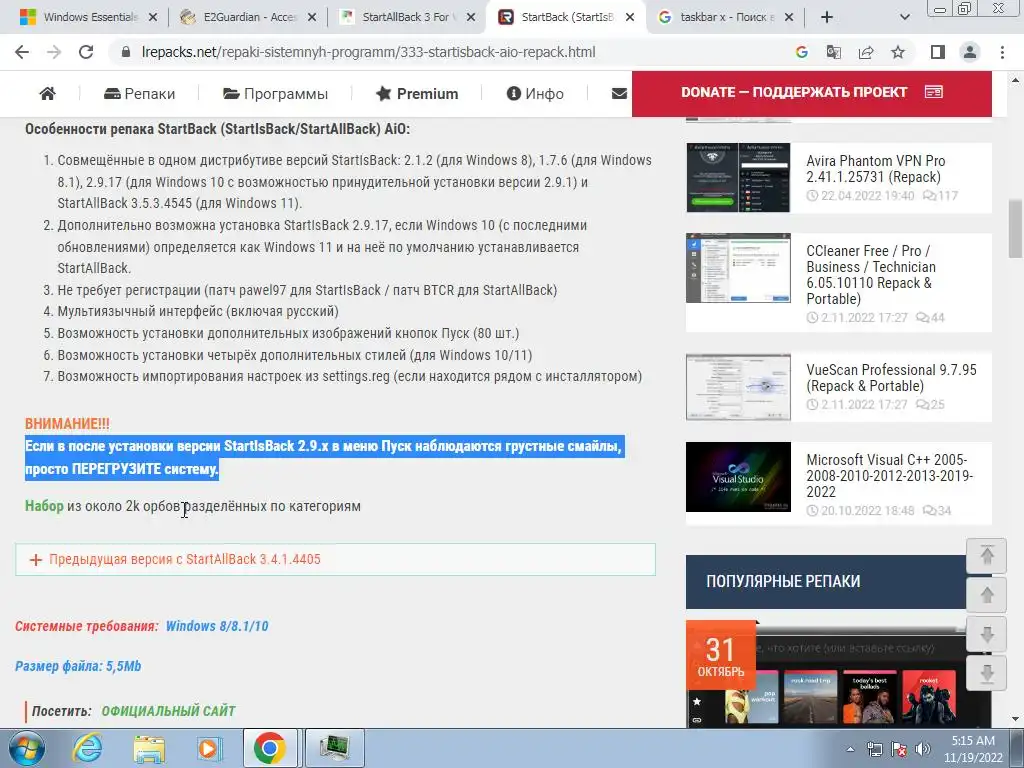Click Размер файла: 5,5Mb text

point(78,667)
